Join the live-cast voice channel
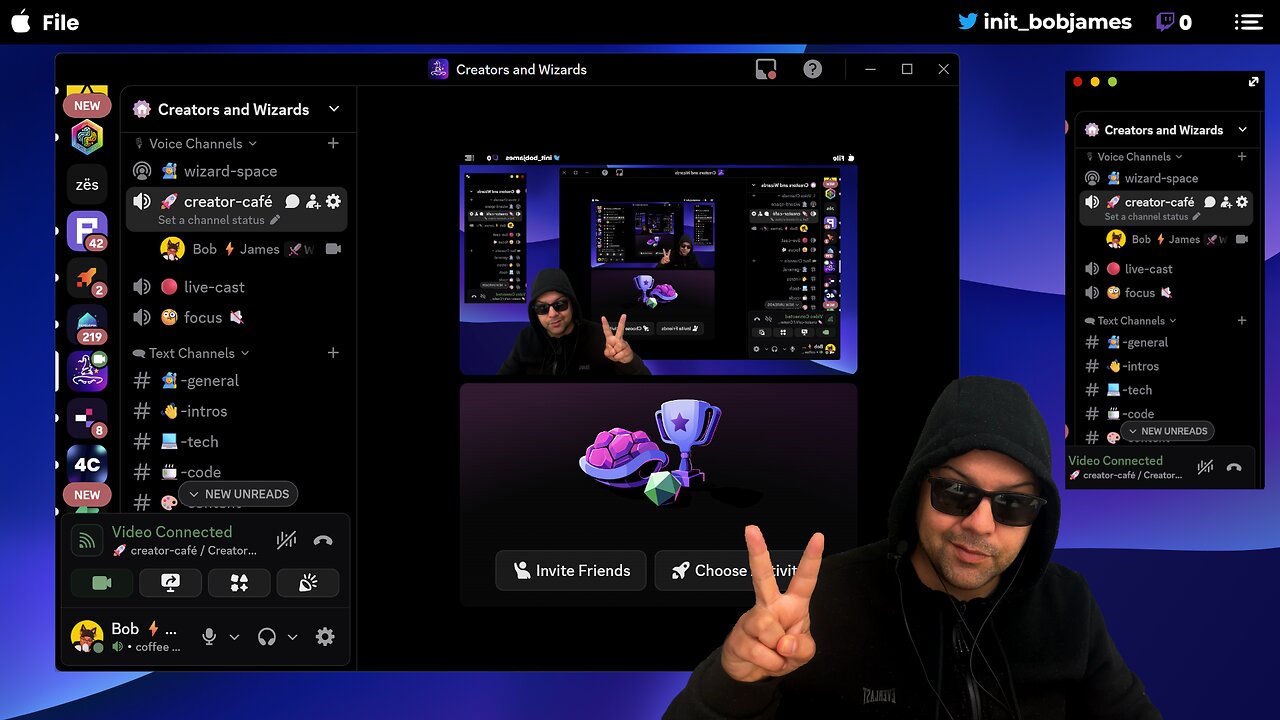Screen dimensions: 1280x720 237,287
